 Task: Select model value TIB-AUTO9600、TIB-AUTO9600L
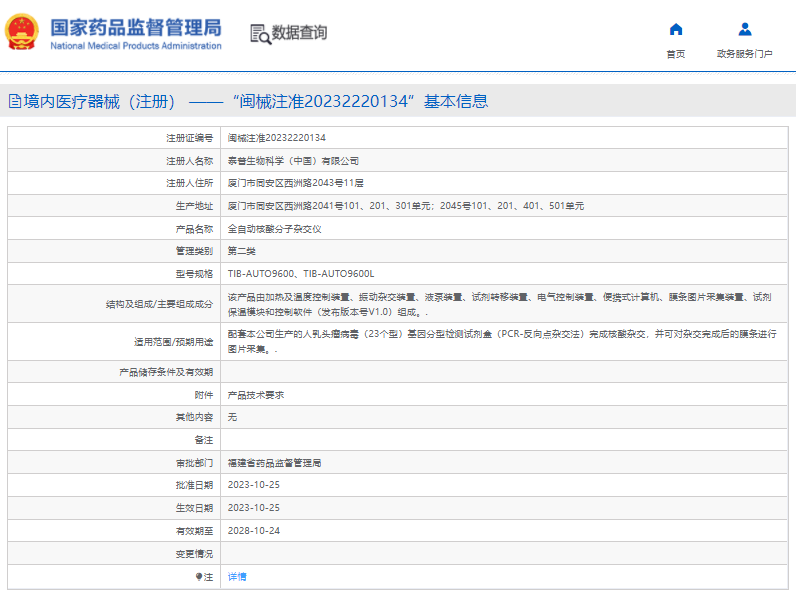pyautogui.click(x=301, y=274)
